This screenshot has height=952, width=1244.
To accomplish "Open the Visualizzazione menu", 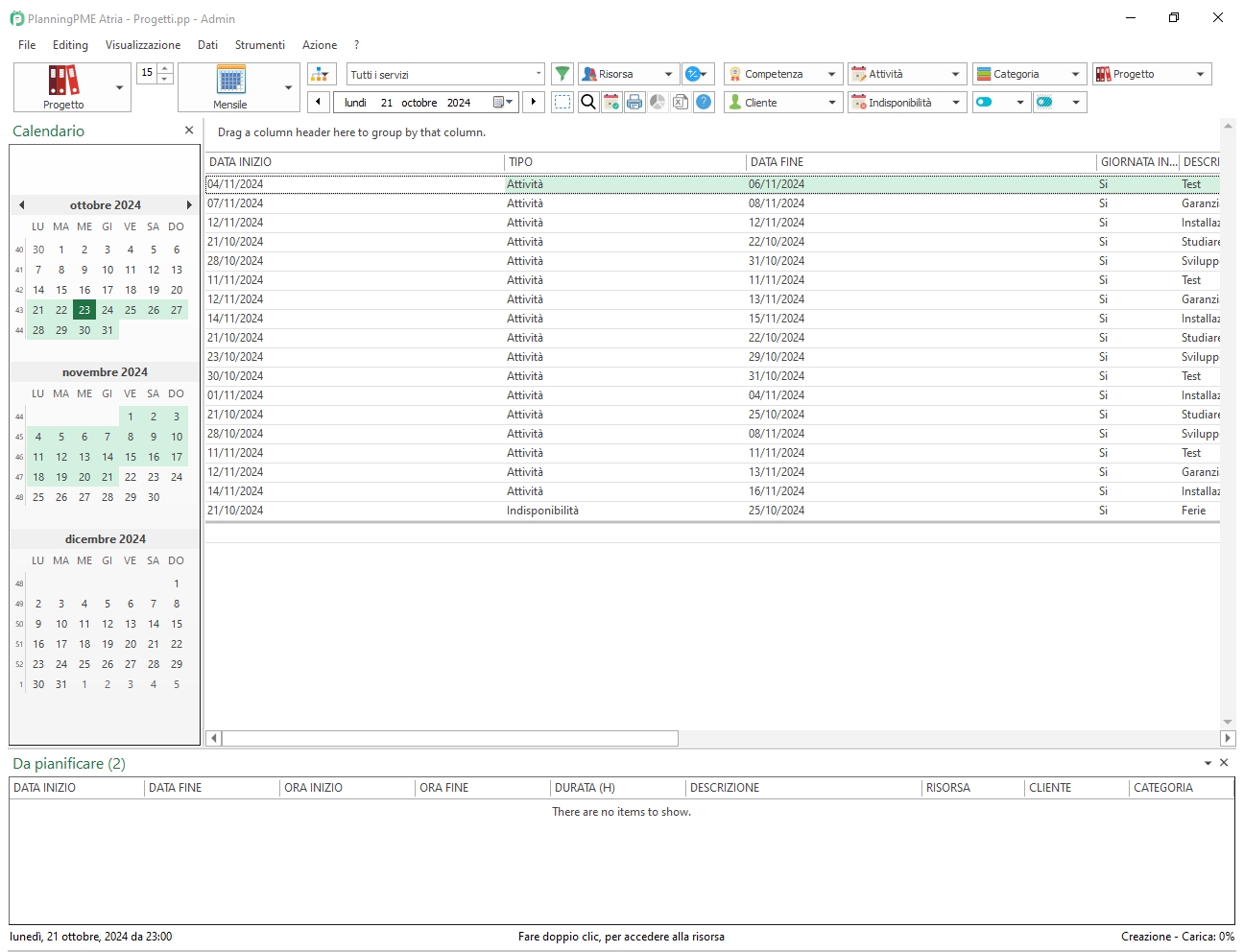I will pyautogui.click(x=143, y=45).
